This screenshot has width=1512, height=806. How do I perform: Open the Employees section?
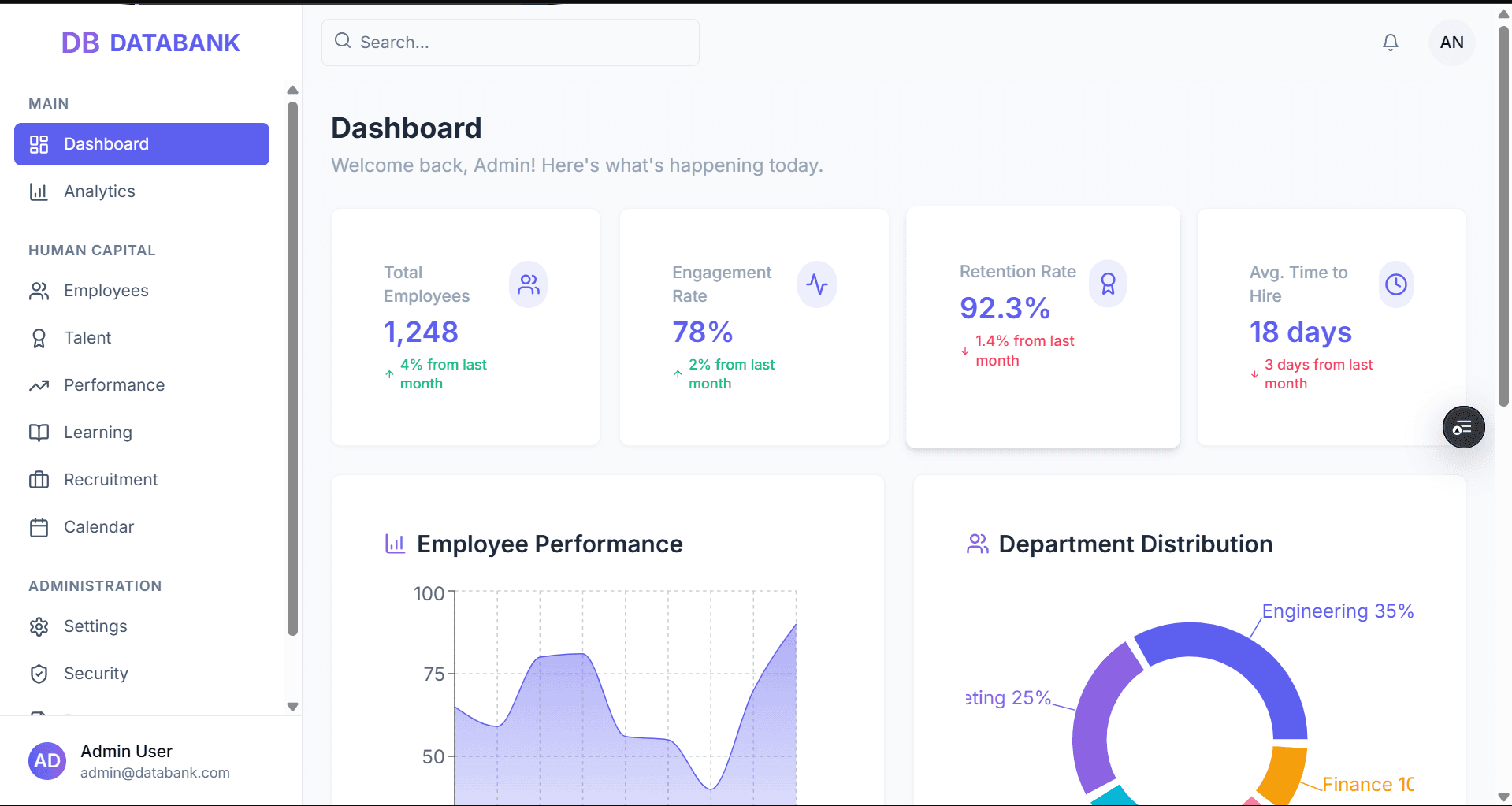pos(142,291)
